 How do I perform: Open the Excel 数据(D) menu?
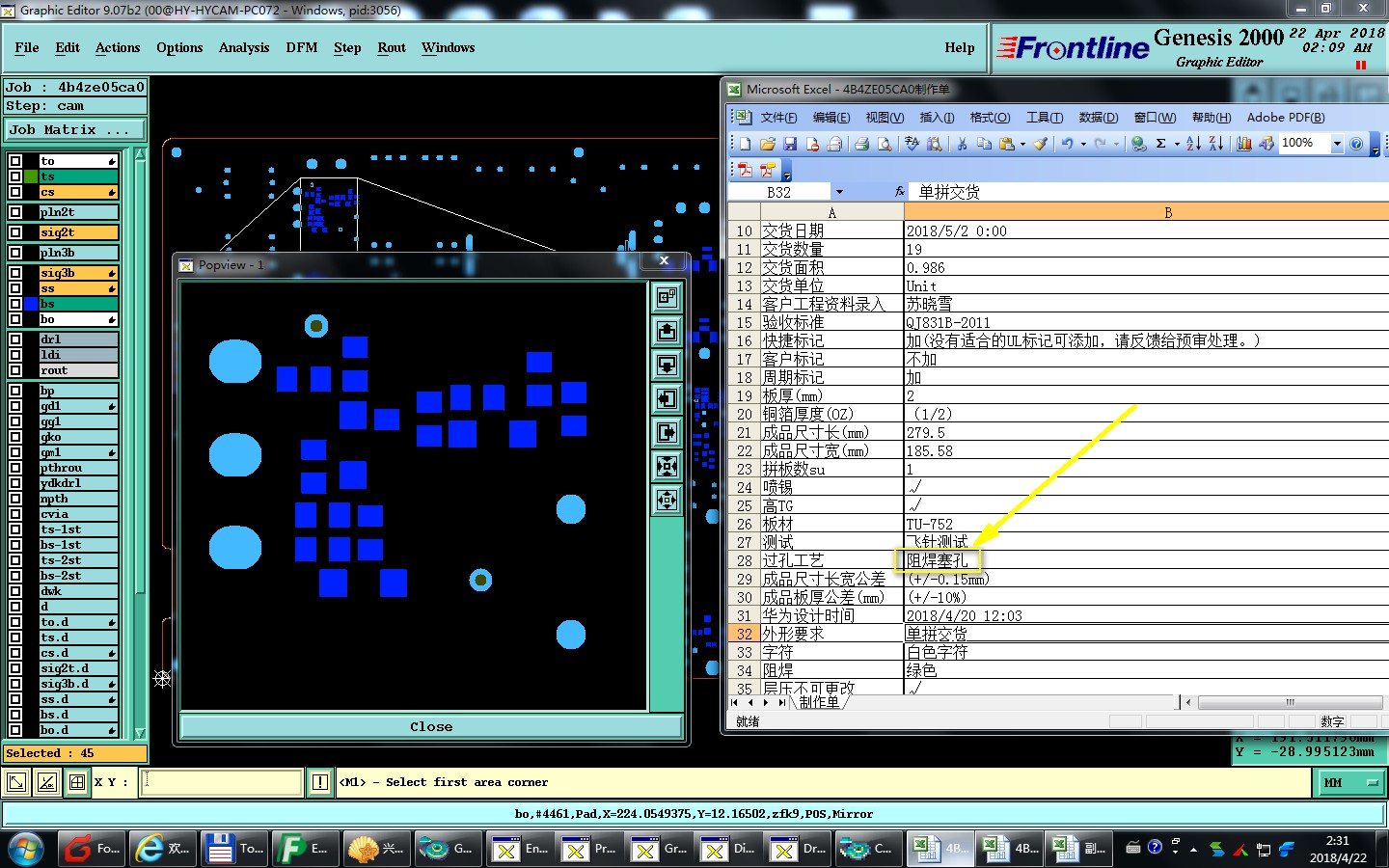[x=1099, y=118]
